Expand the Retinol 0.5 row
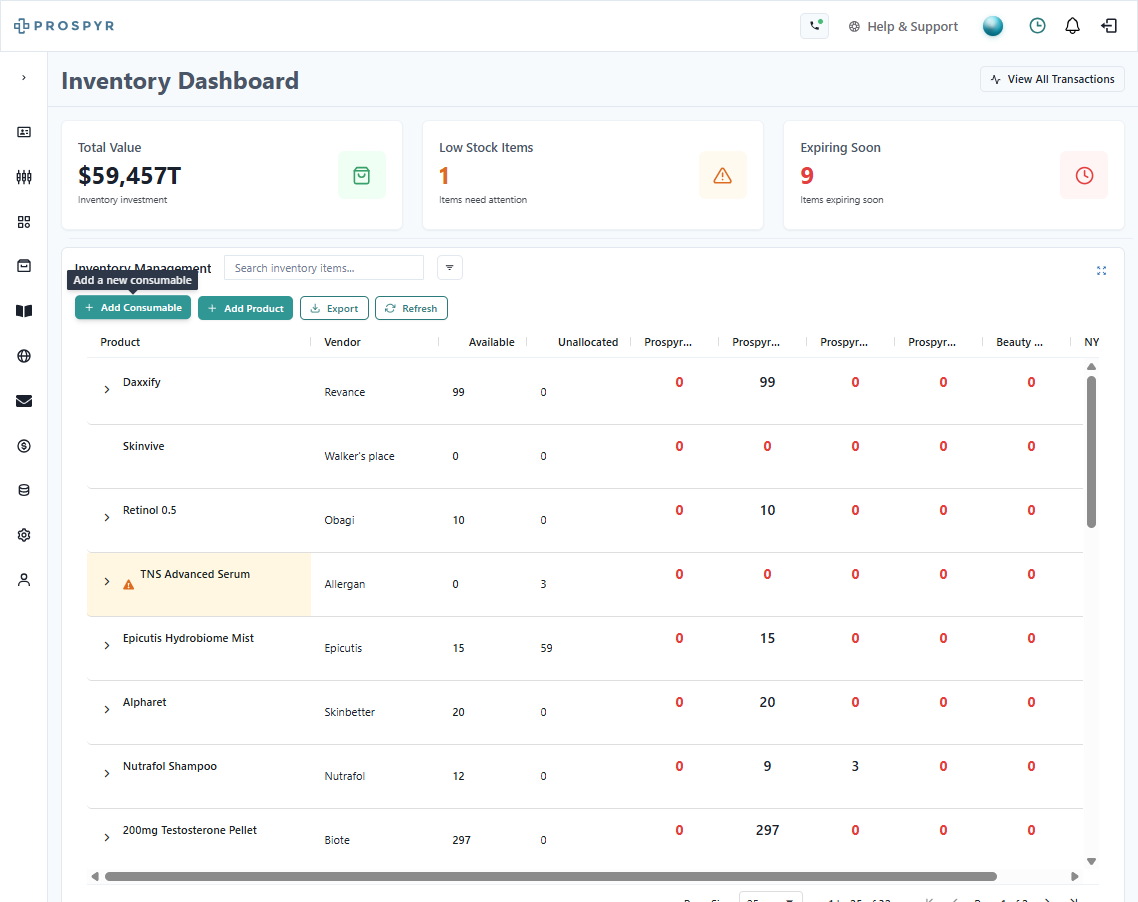 pos(107,517)
